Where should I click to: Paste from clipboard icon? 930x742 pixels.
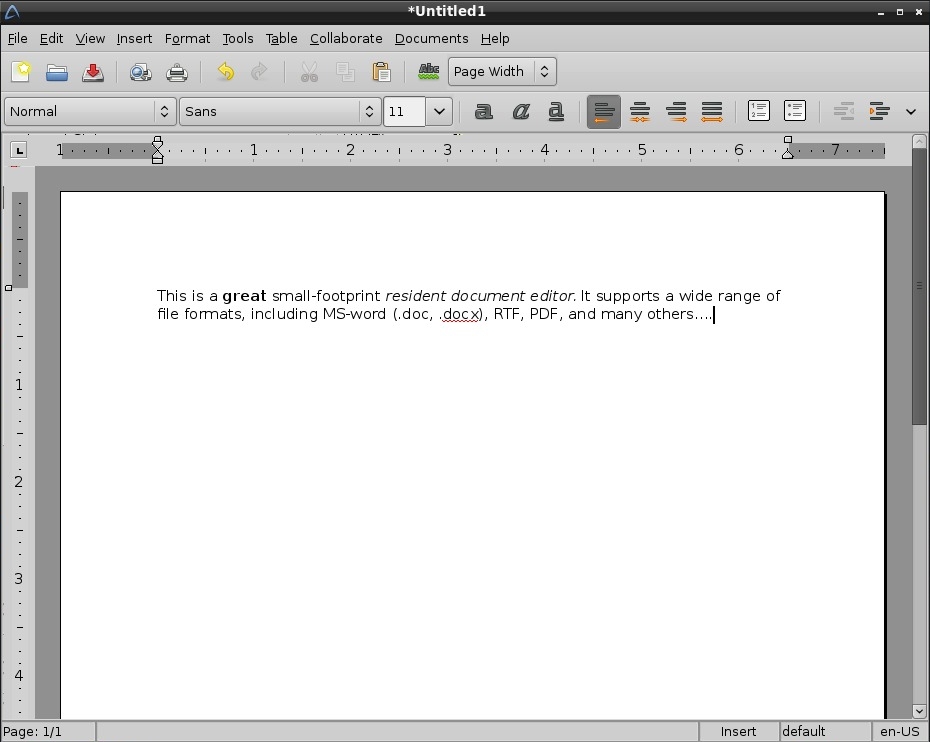pyautogui.click(x=381, y=72)
